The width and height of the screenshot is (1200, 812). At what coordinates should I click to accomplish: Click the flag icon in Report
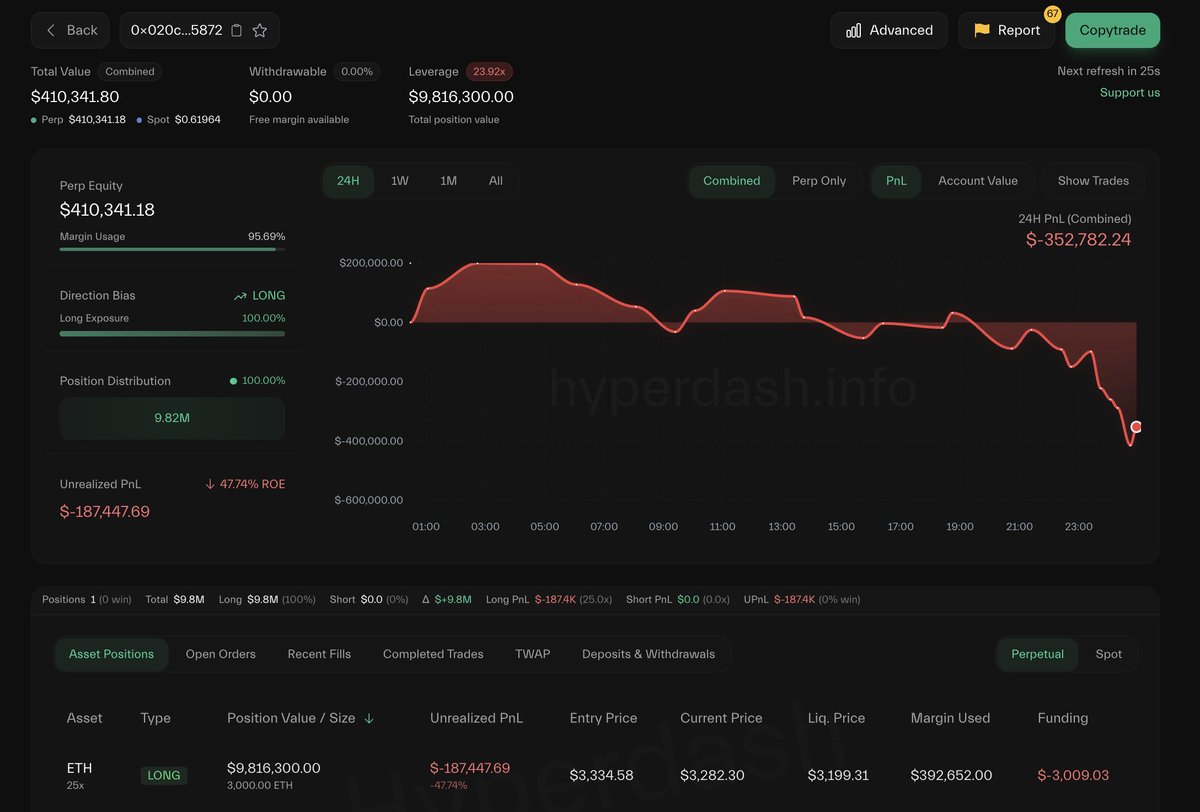[x=981, y=30]
